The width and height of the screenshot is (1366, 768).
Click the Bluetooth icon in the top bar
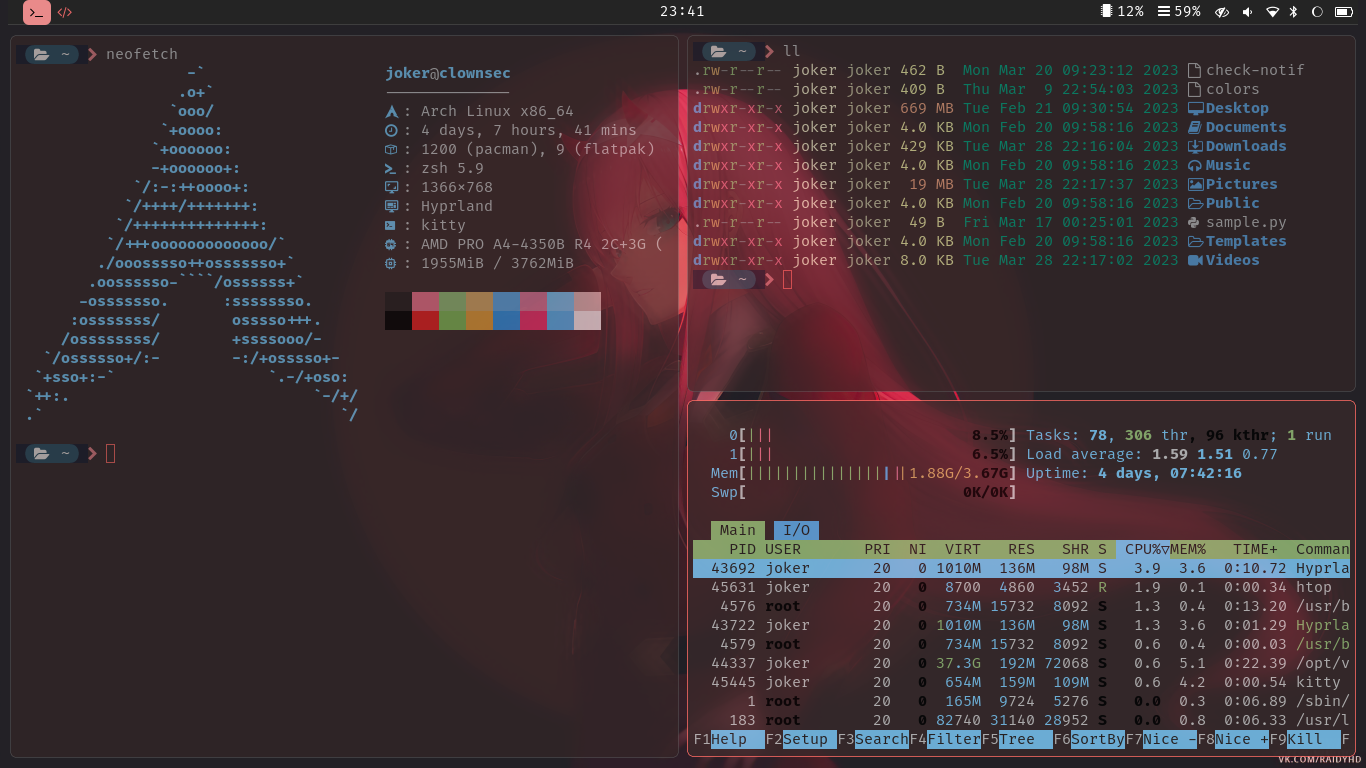click(1293, 12)
